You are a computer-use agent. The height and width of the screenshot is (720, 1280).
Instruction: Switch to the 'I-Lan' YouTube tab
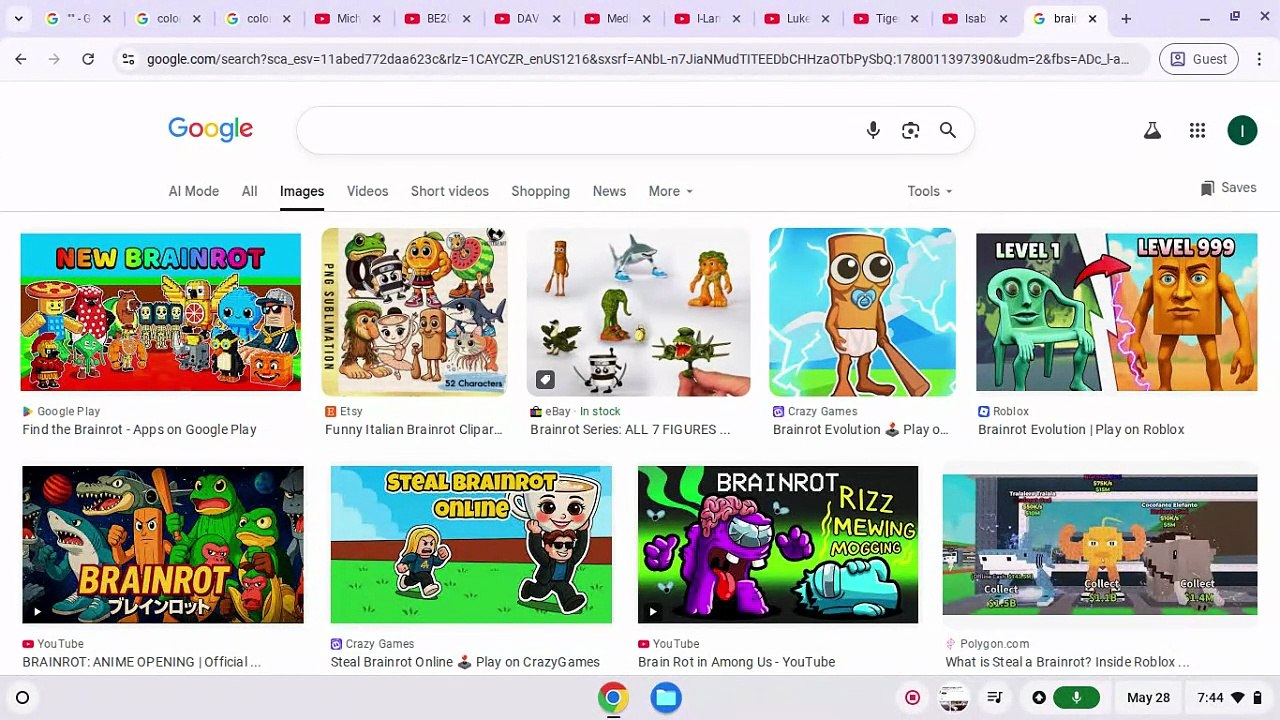point(707,18)
